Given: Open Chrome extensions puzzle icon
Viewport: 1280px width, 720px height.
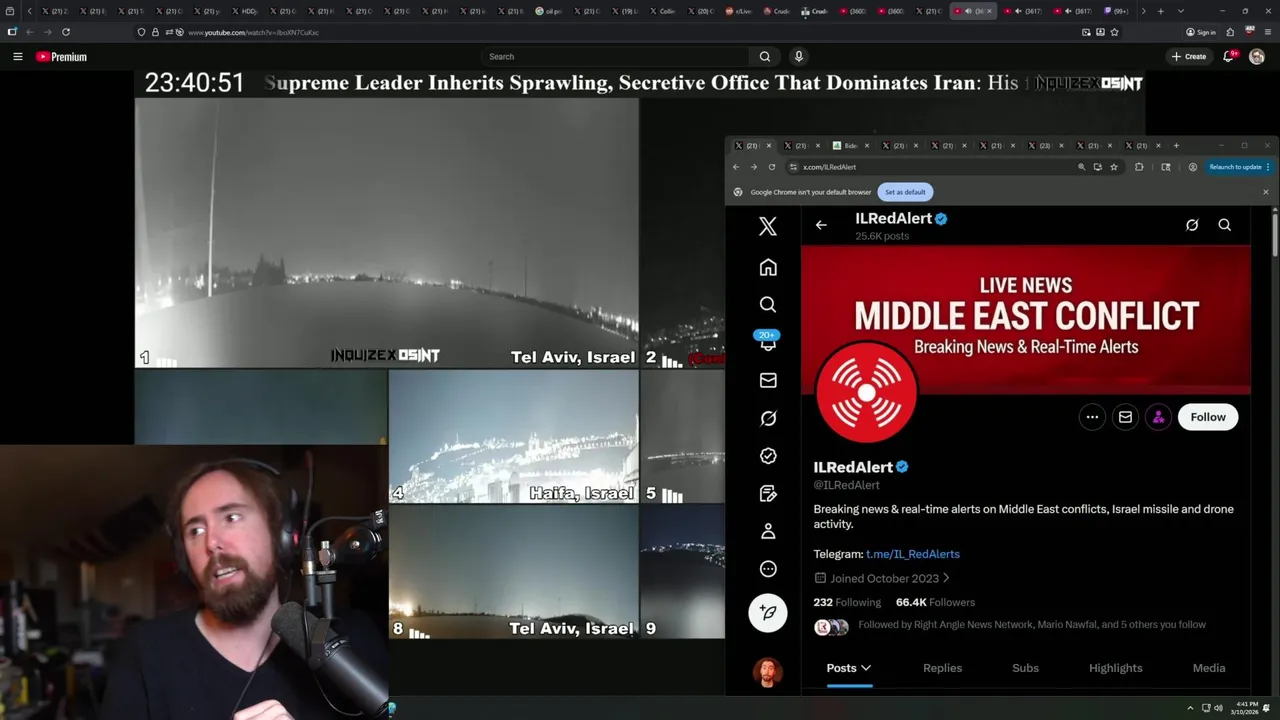Looking at the screenshot, I should click(1139, 167).
